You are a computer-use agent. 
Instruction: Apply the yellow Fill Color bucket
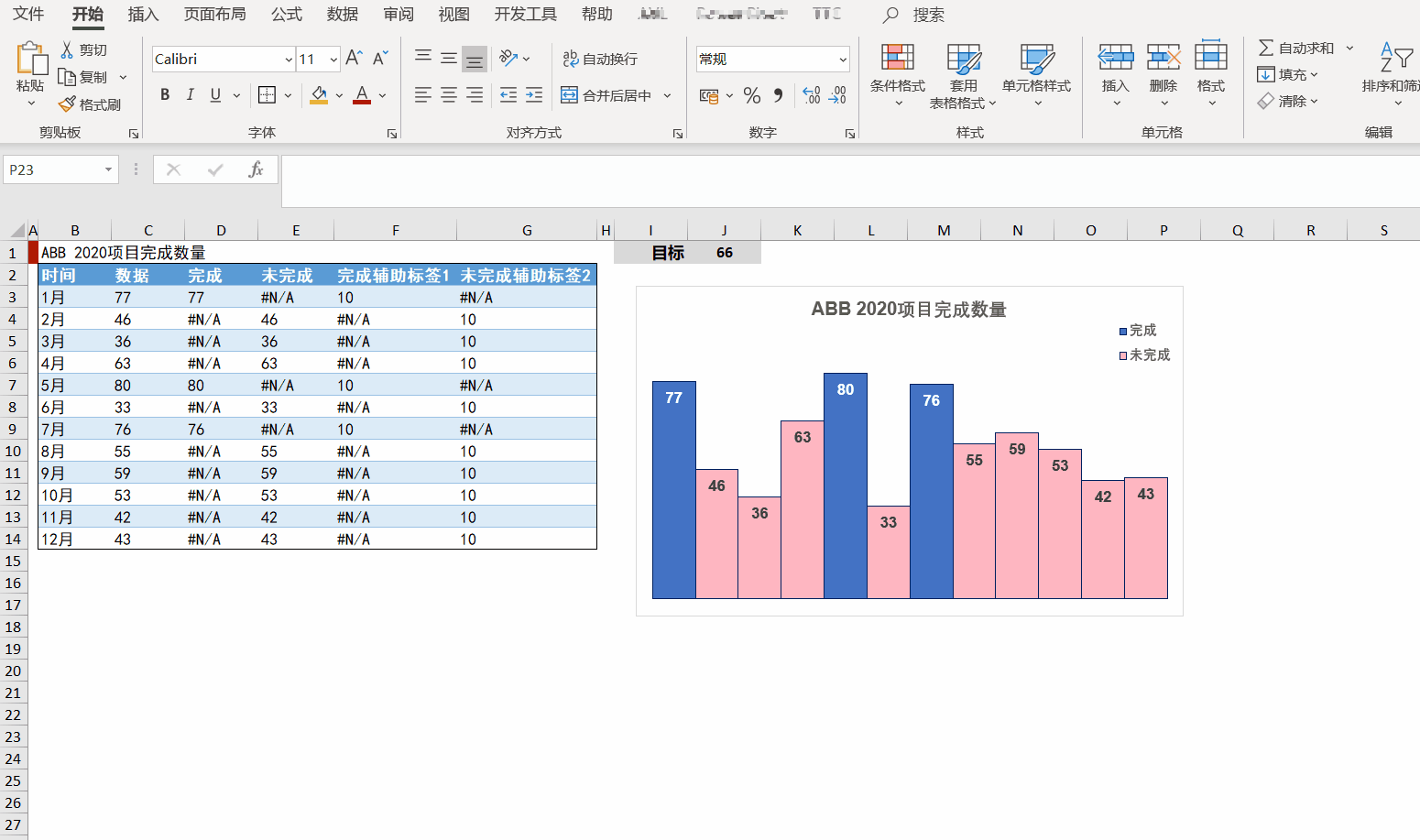coord(319,94)
